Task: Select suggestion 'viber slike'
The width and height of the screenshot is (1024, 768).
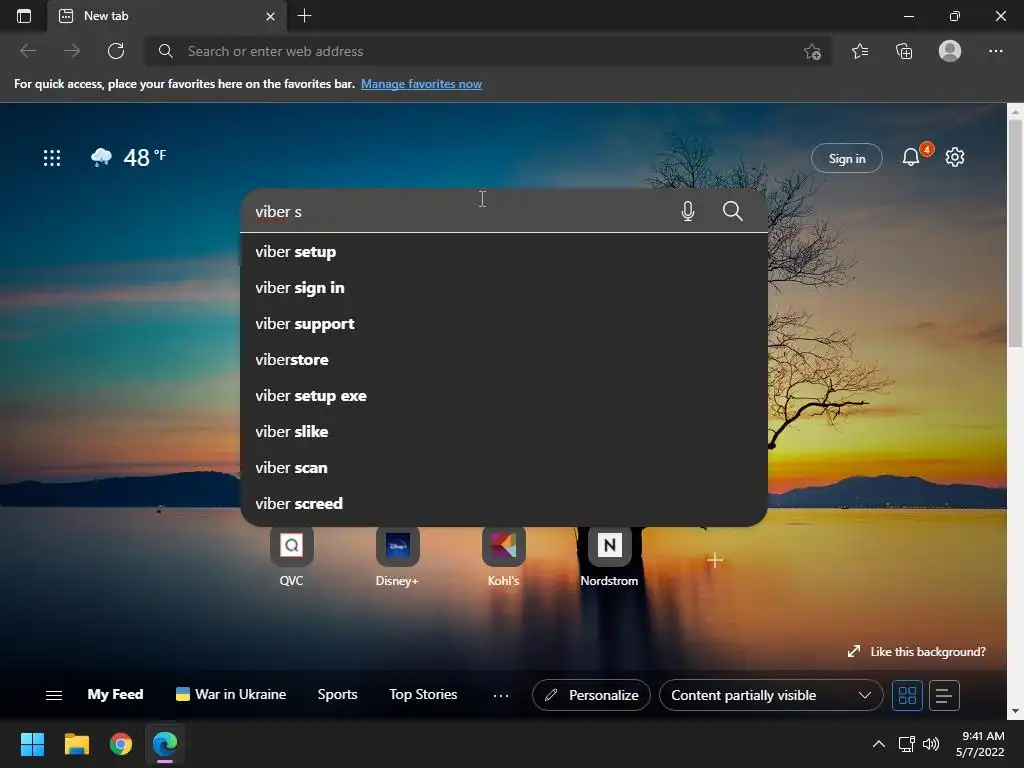Action: click(504, 432)
